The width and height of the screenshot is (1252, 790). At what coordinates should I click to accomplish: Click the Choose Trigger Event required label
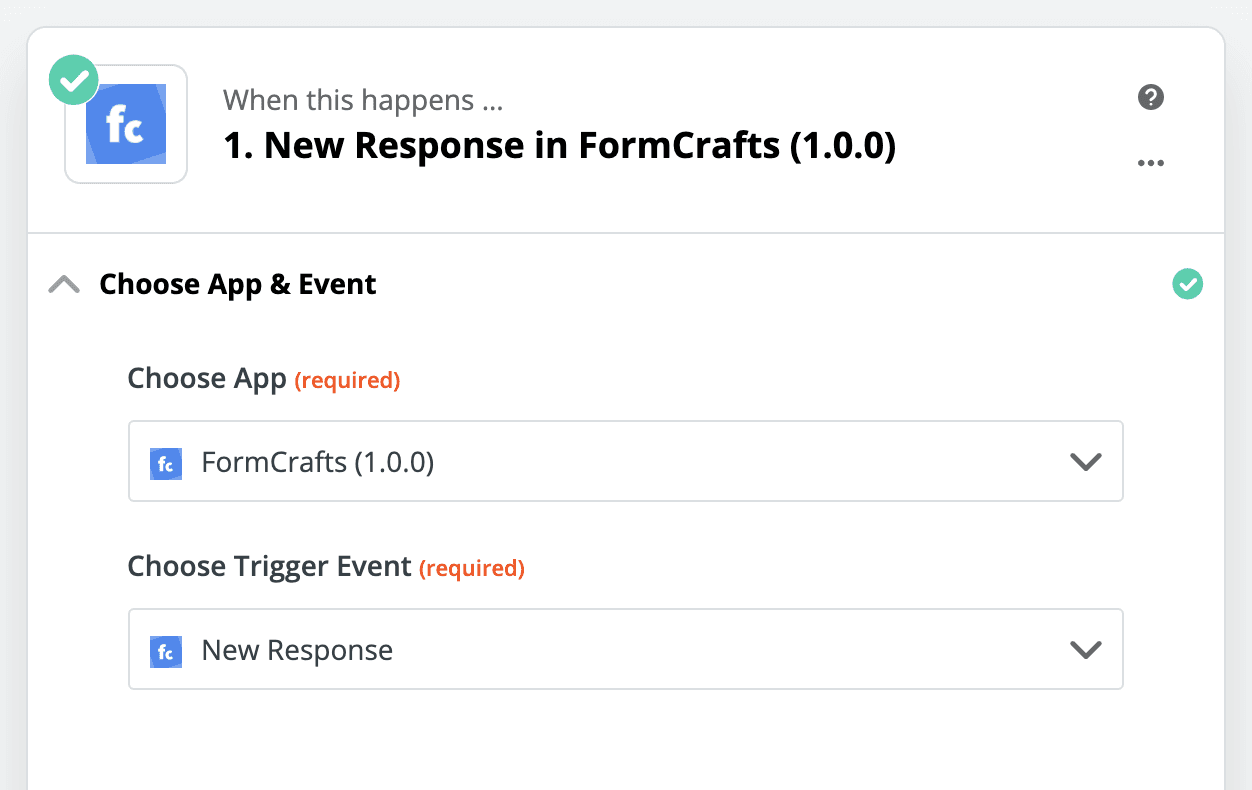[x=326, y=567]
